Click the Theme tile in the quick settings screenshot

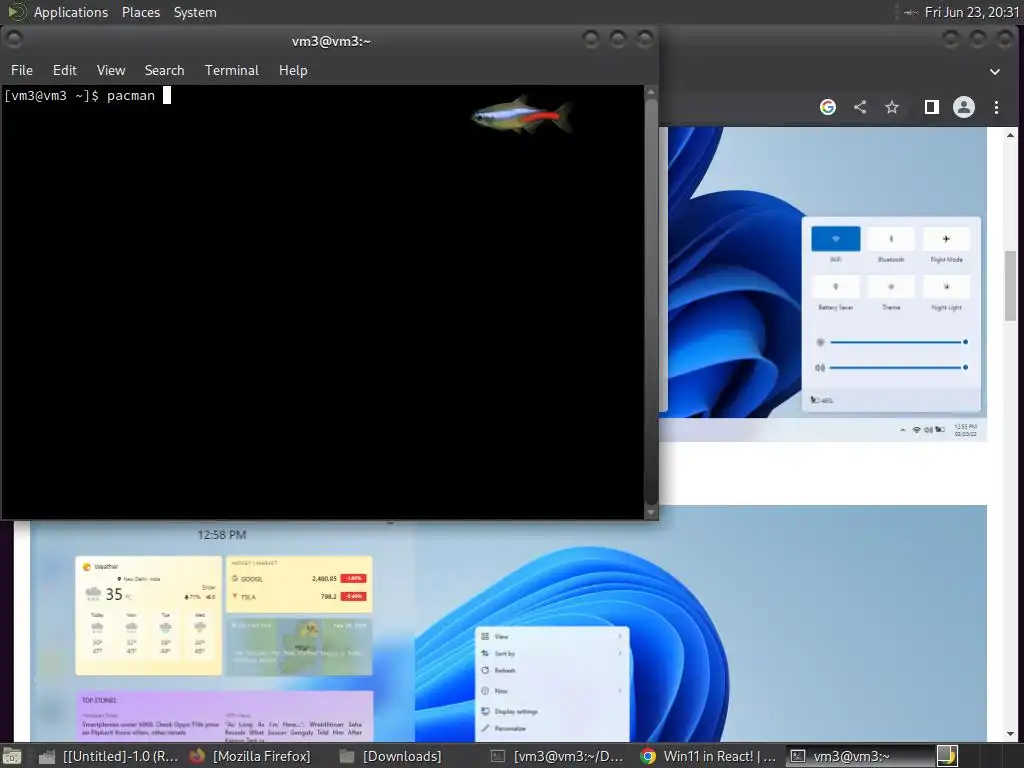(891, 287)
